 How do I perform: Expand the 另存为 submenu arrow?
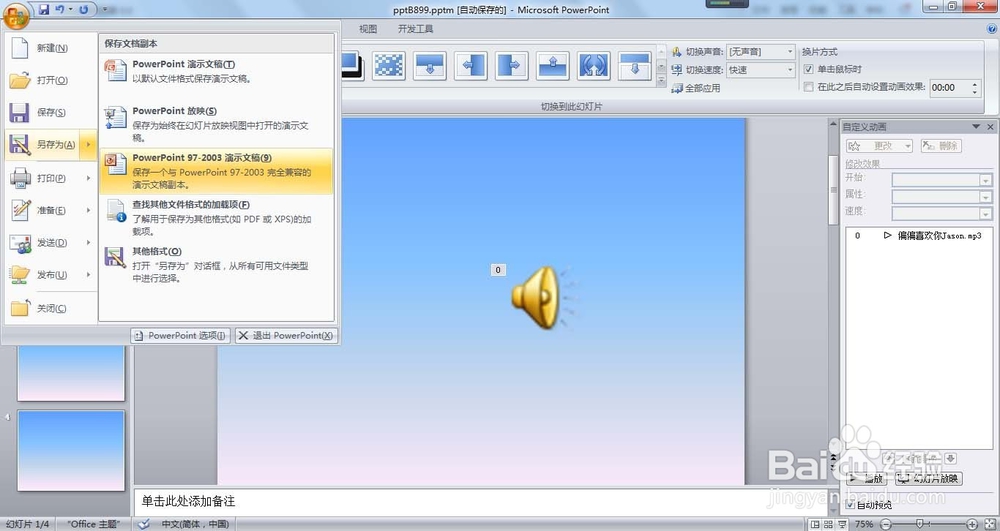[x=89, y=145]
